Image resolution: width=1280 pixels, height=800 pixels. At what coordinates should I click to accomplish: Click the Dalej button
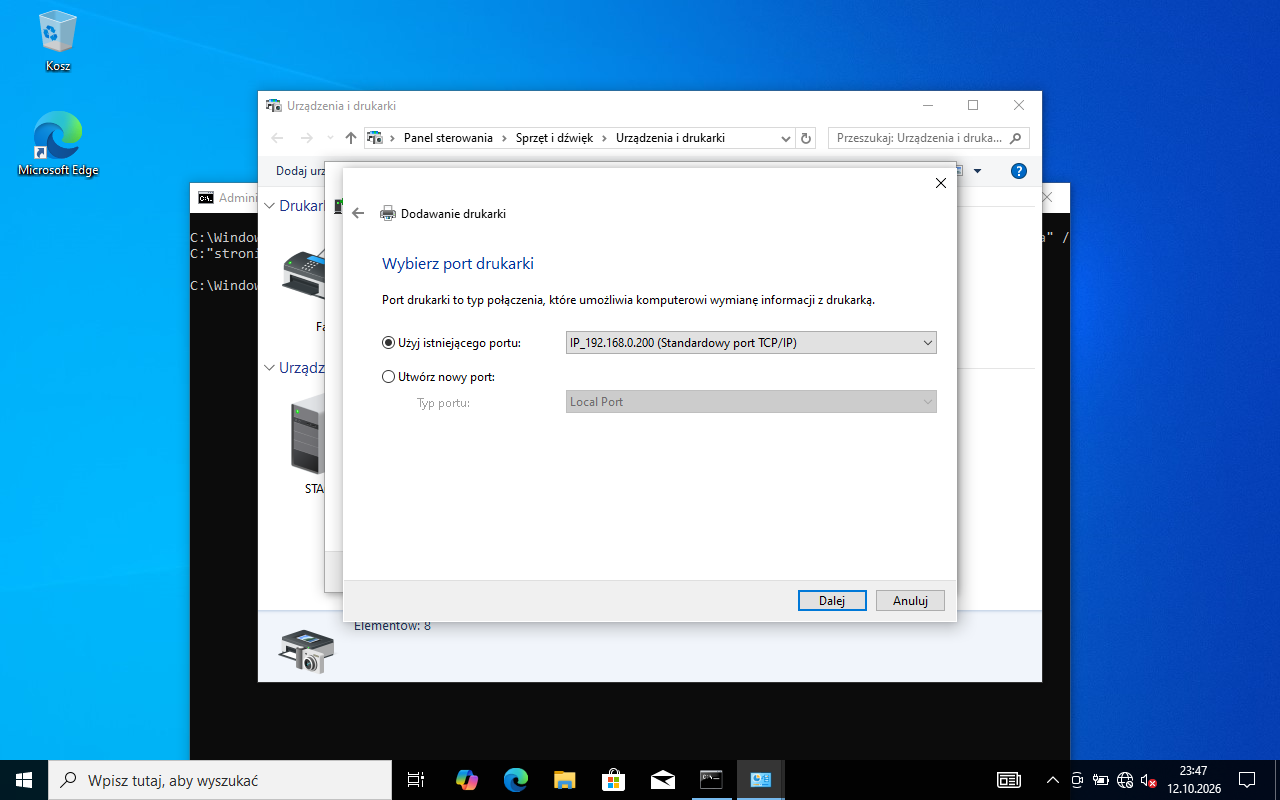tap(832, 601)
